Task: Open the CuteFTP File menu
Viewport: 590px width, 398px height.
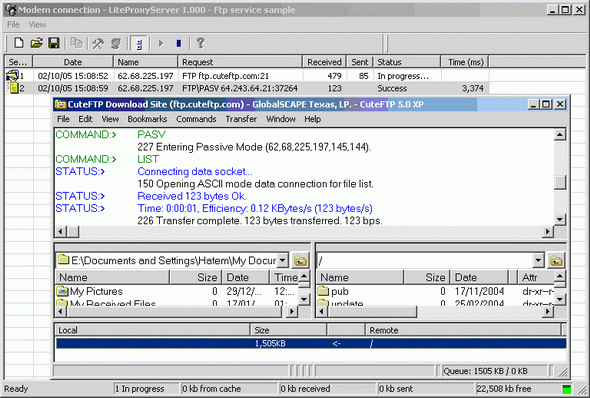Action: [x=63, y=119]
